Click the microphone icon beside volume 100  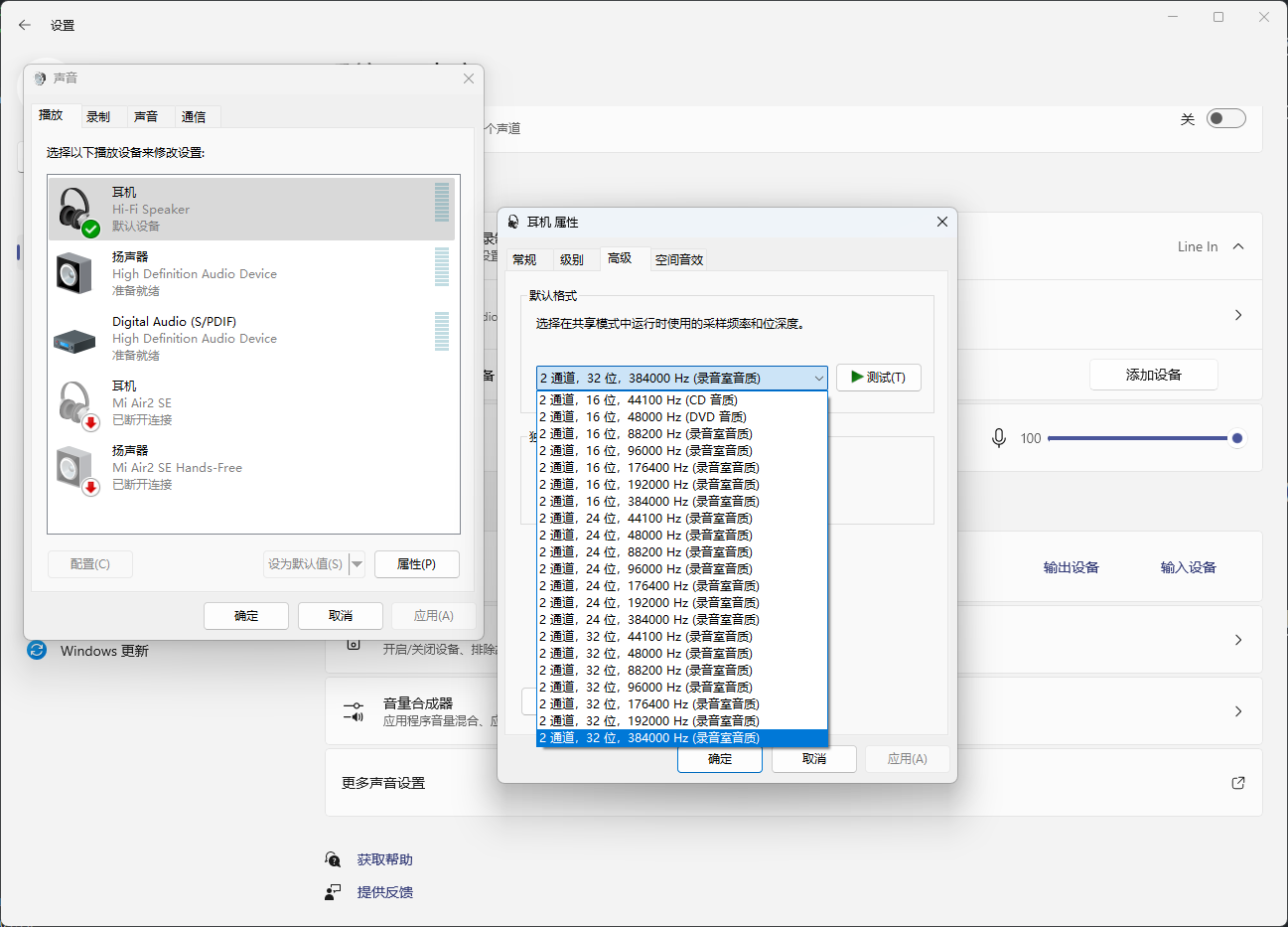pos(999,438)
